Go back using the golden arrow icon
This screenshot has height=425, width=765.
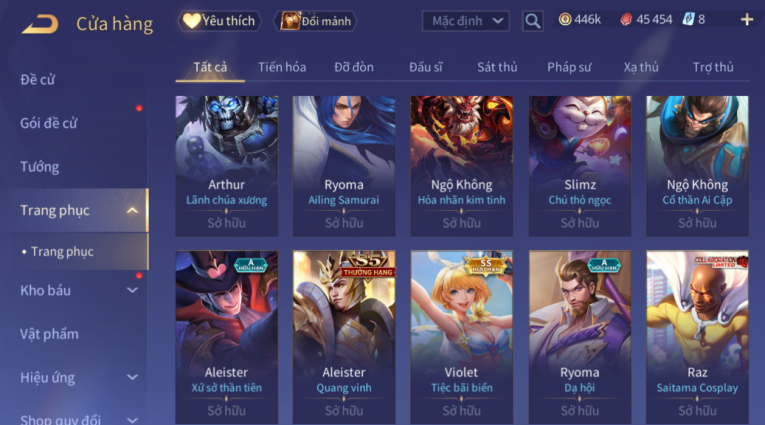(x=40, y=23)
